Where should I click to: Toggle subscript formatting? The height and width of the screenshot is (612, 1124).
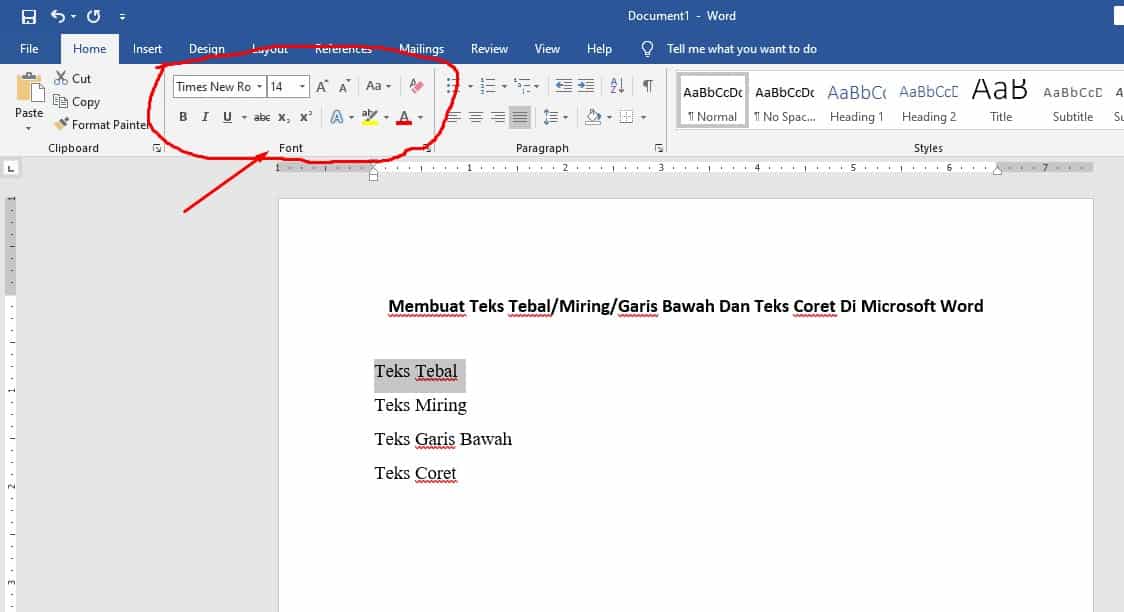point(284,117)
